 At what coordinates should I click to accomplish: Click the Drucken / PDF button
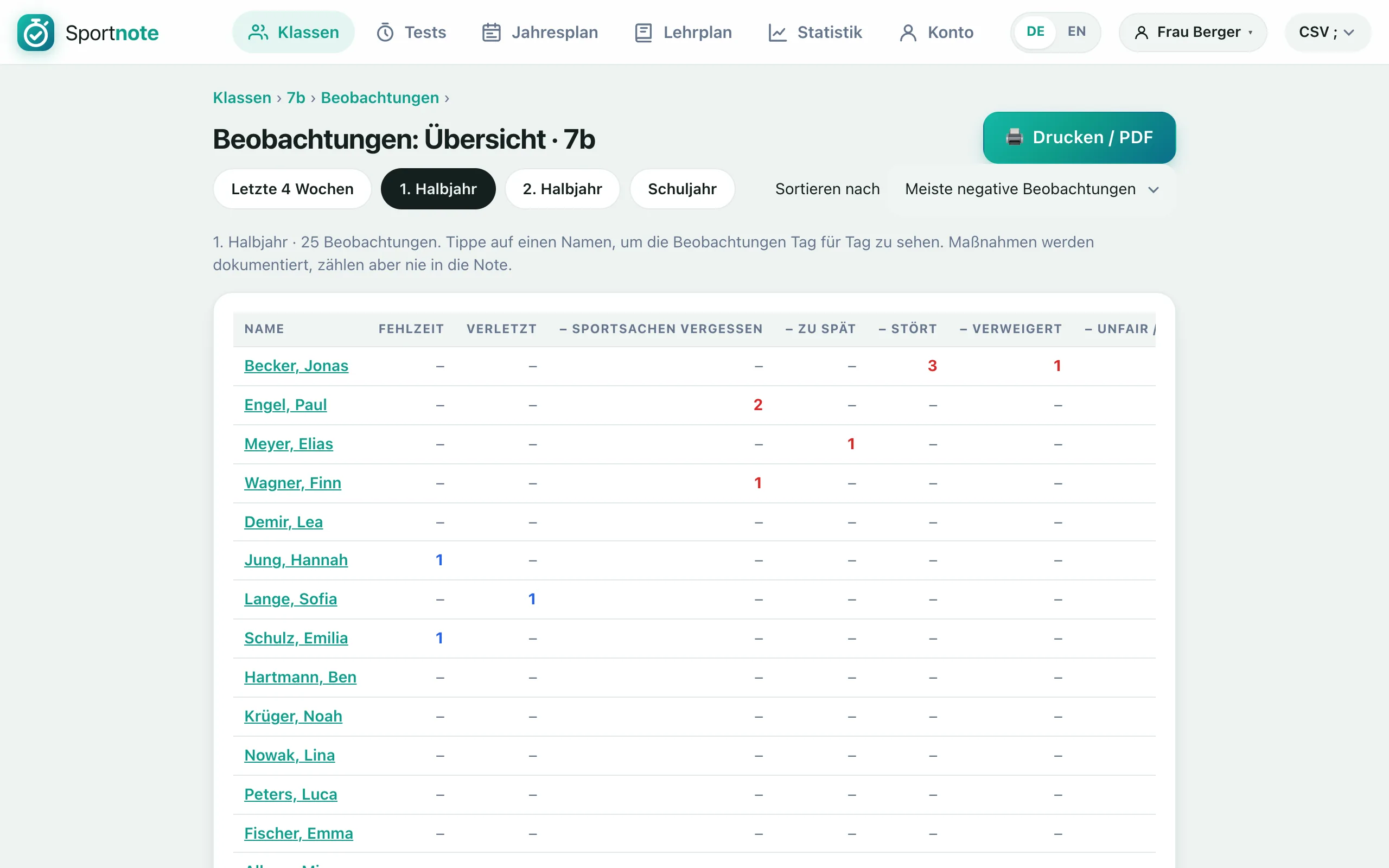pyautogui.click(x=1079, y=137)
